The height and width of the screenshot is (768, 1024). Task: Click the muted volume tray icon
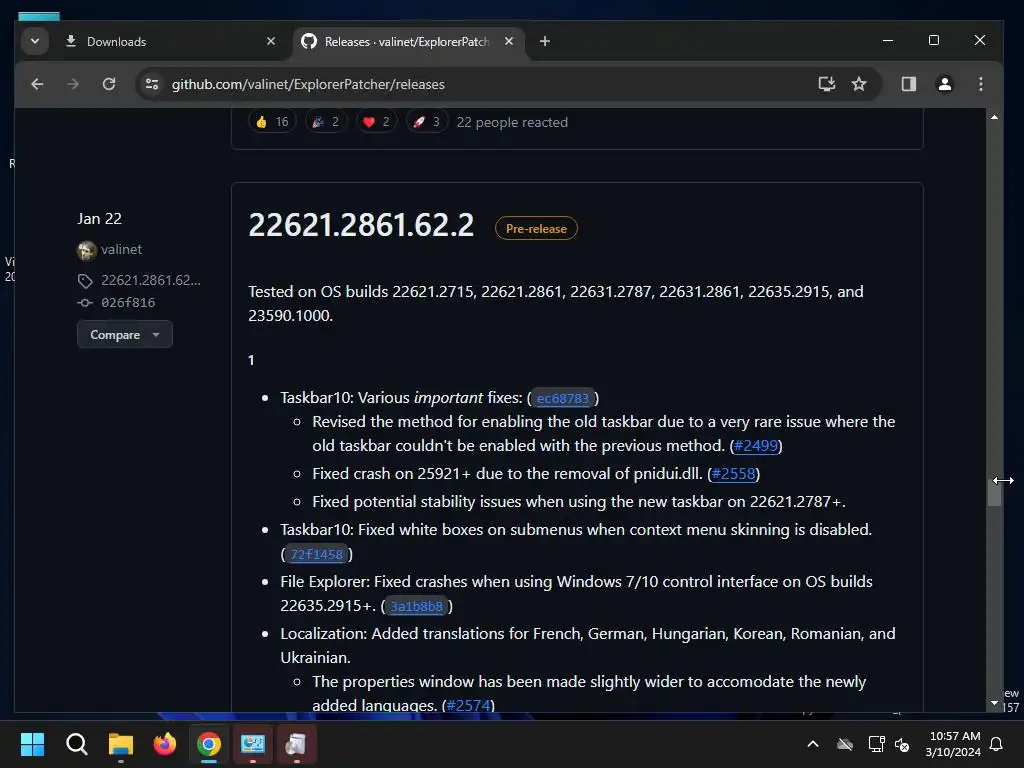pyautogui.click(x=903, y=744)
